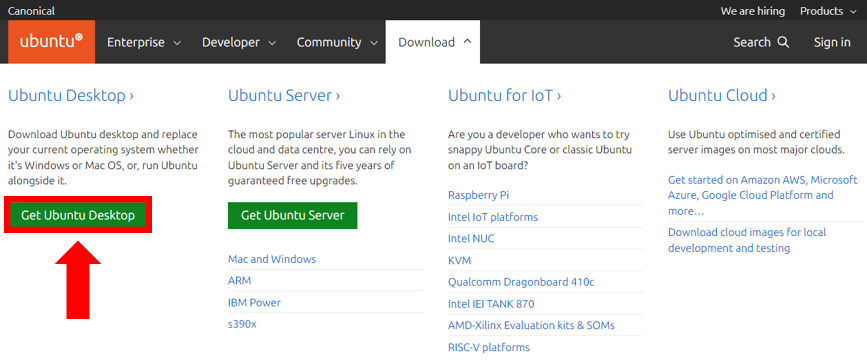Select the Mac and Windows link
Image resolution: width=867 pixels, height=363 pixels.
(x=272, y=259)
